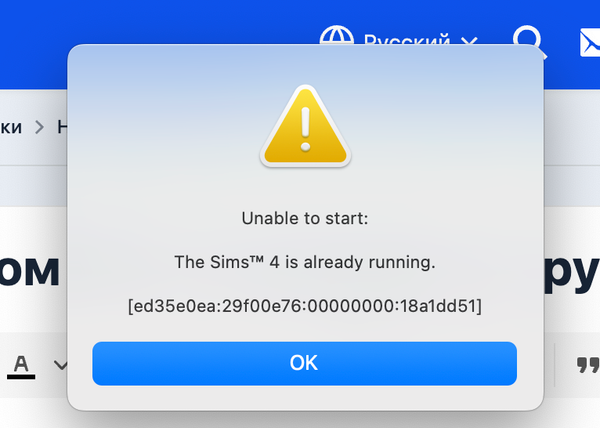The width and height of the screenshot is (600, 428).
Task: Open search with the magnifier icon
Action: [527, 40]
